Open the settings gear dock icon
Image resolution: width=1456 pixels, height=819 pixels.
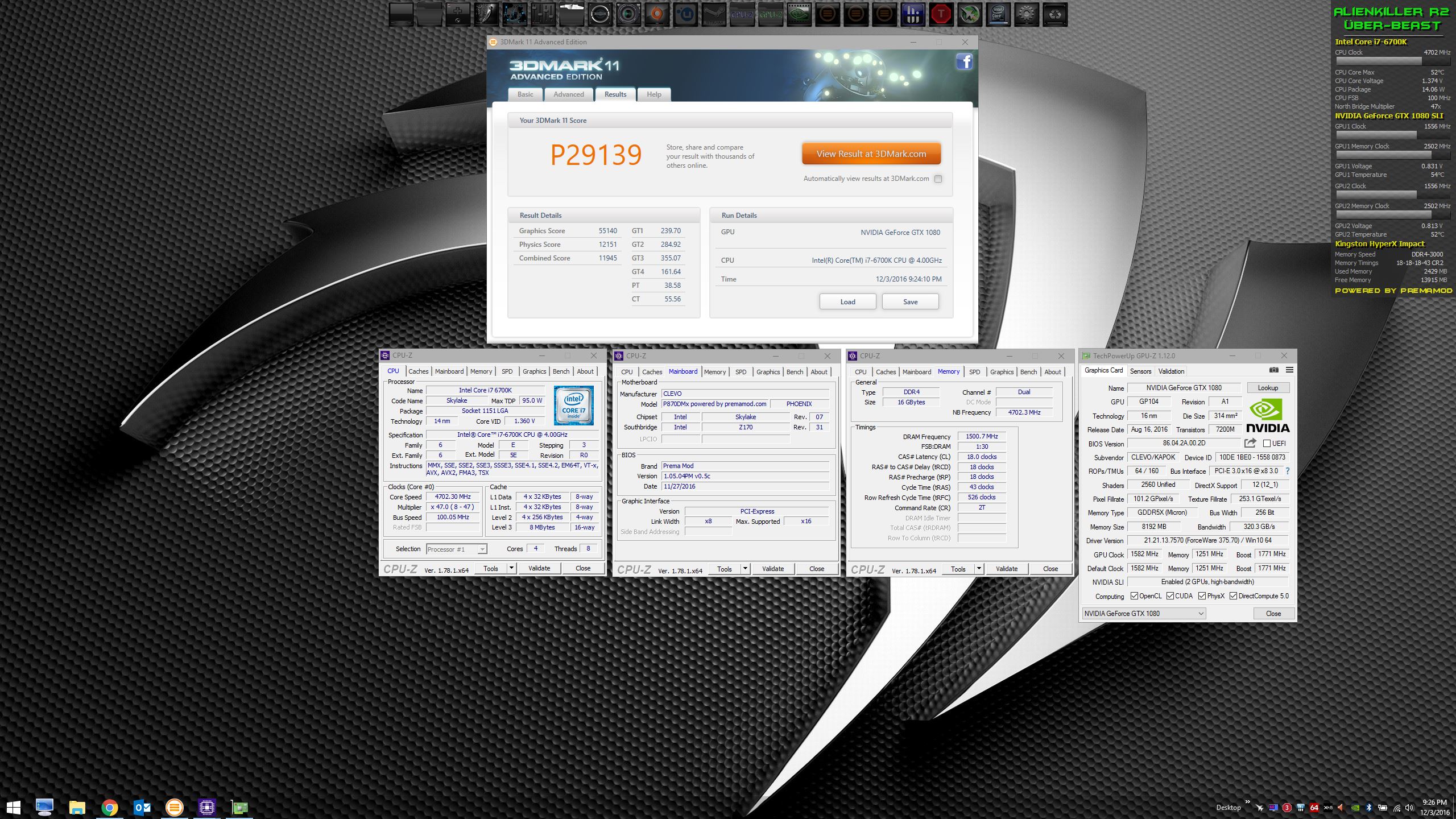click(1027, 15)
